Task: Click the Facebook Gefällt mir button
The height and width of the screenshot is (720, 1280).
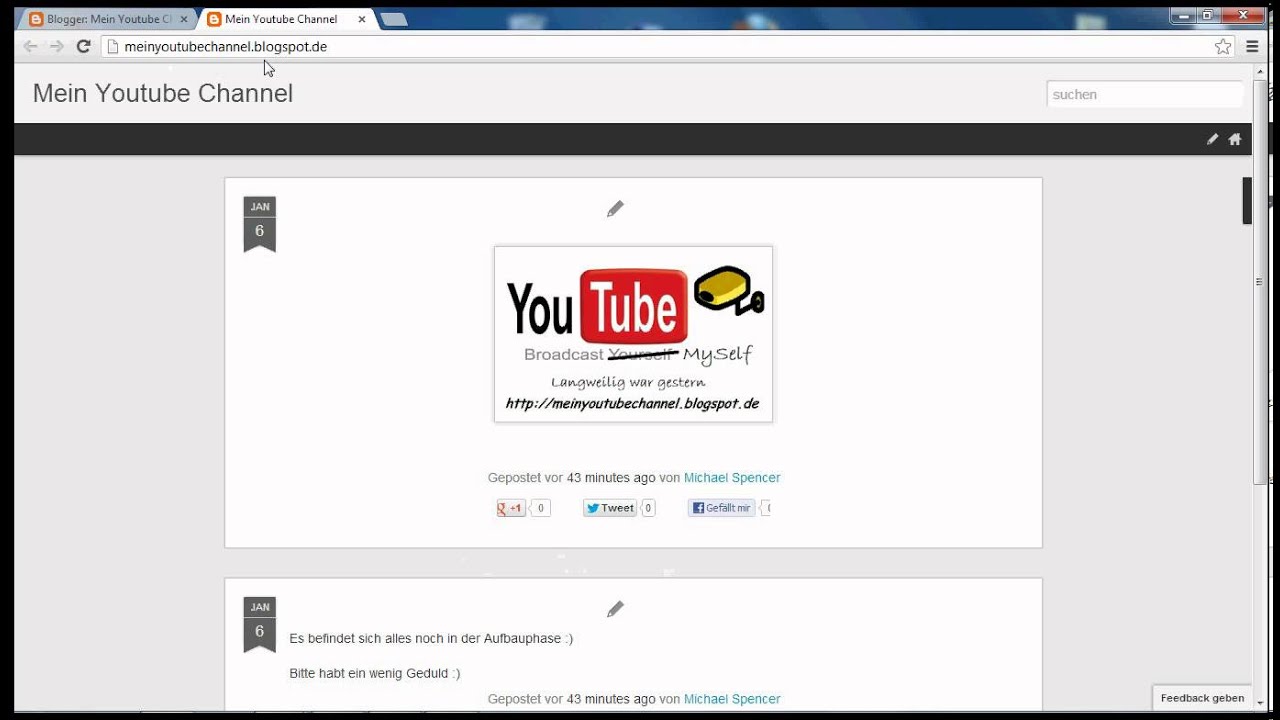Action: pos(721,508)
